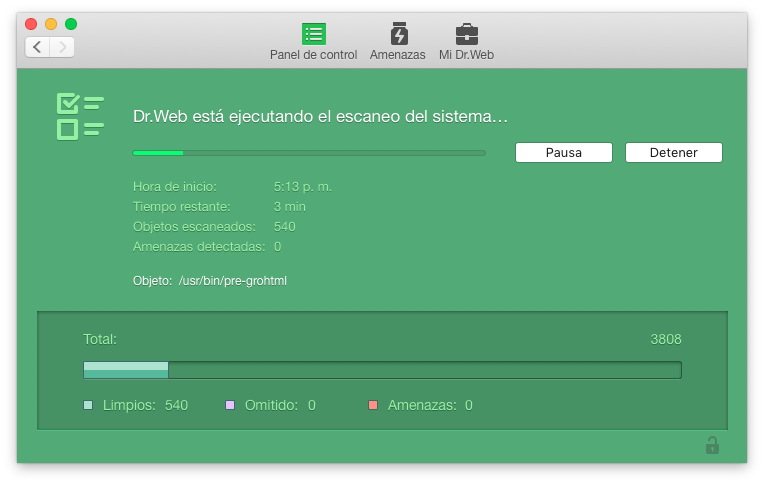Switch to the Amenazas tab
Screen dimensions: 764x484
398,42
